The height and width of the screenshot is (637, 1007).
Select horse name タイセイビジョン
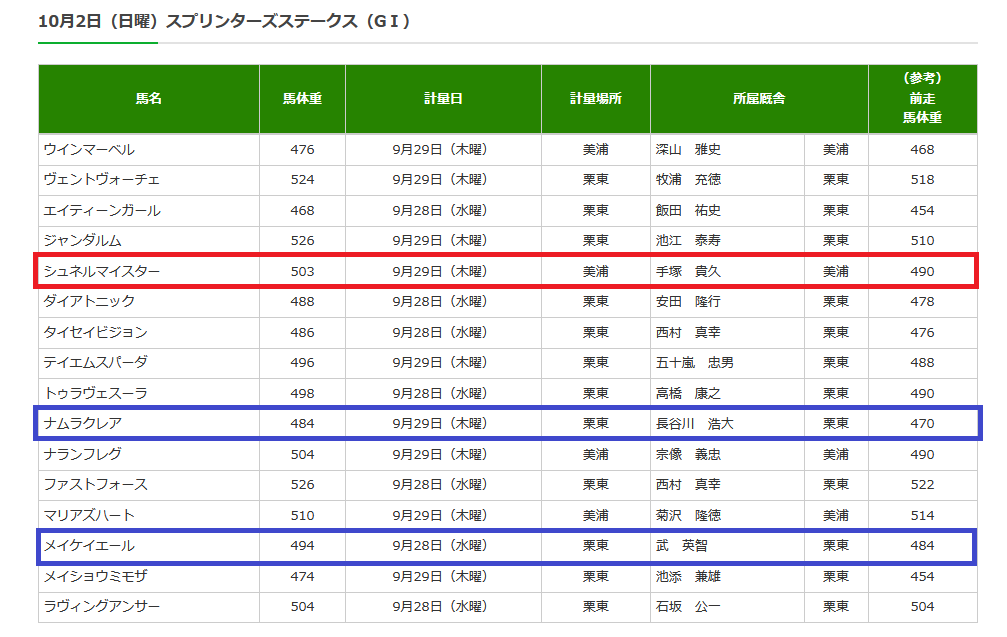(x=96, y=333)
